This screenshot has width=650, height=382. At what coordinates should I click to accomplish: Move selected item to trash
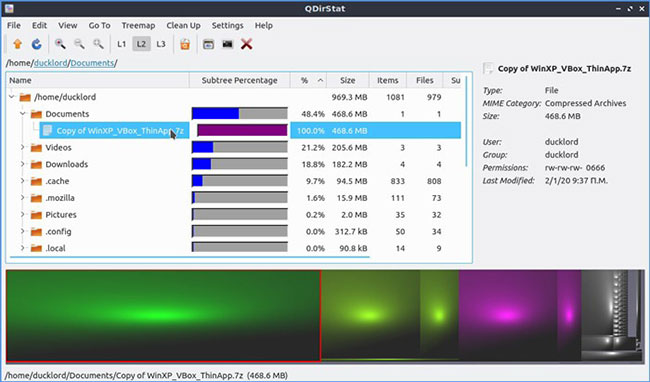(x=185, y=44)
